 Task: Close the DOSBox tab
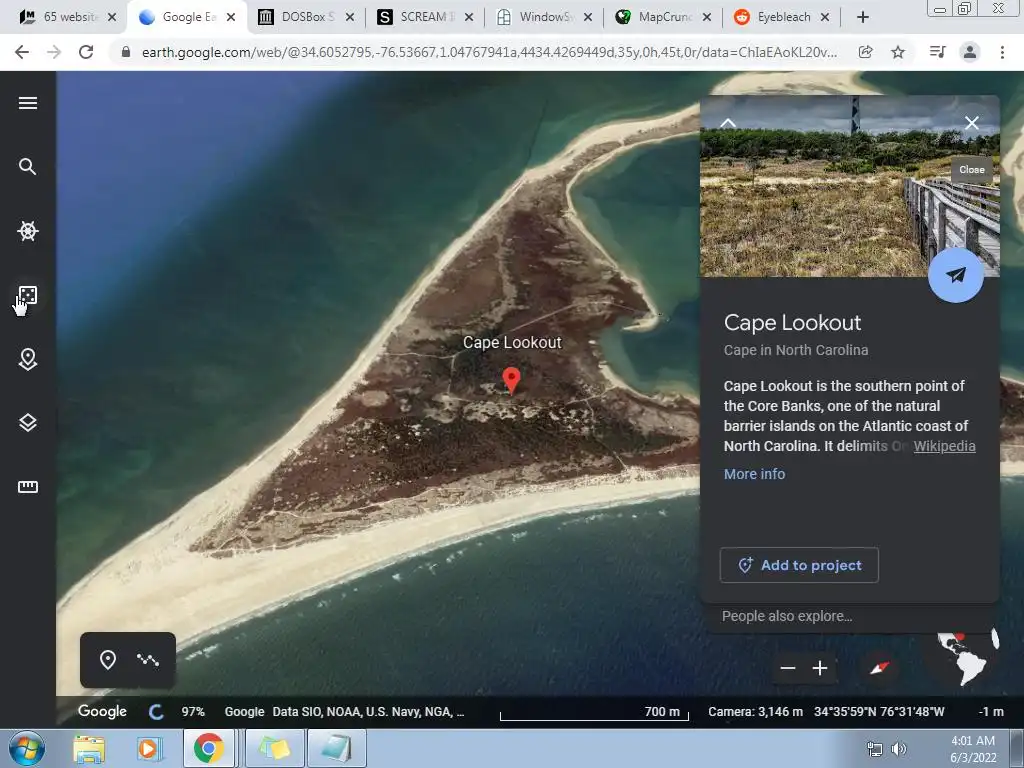[349, 17]
